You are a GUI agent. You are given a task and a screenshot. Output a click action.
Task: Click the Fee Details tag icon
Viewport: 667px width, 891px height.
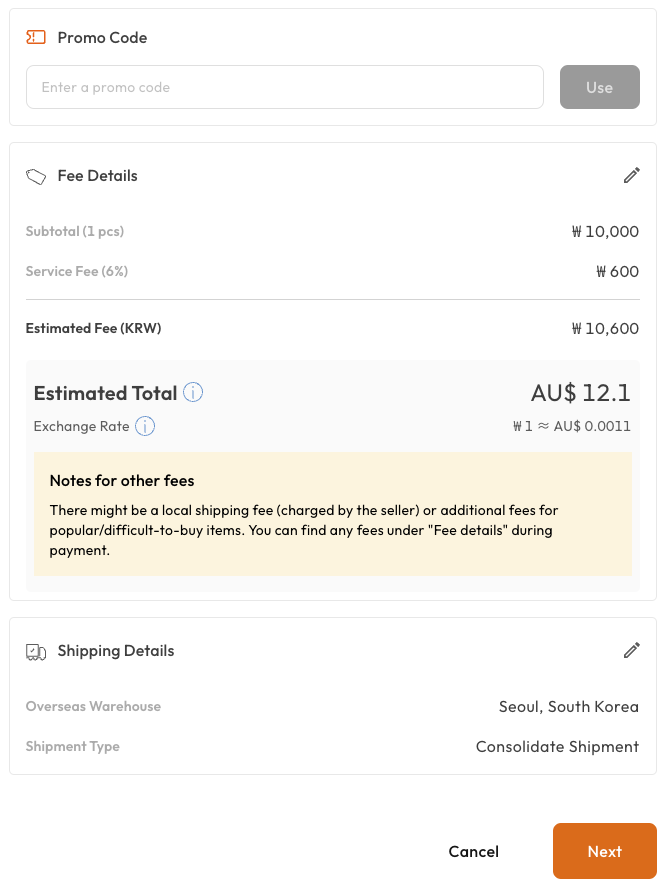tap(36, 176)
